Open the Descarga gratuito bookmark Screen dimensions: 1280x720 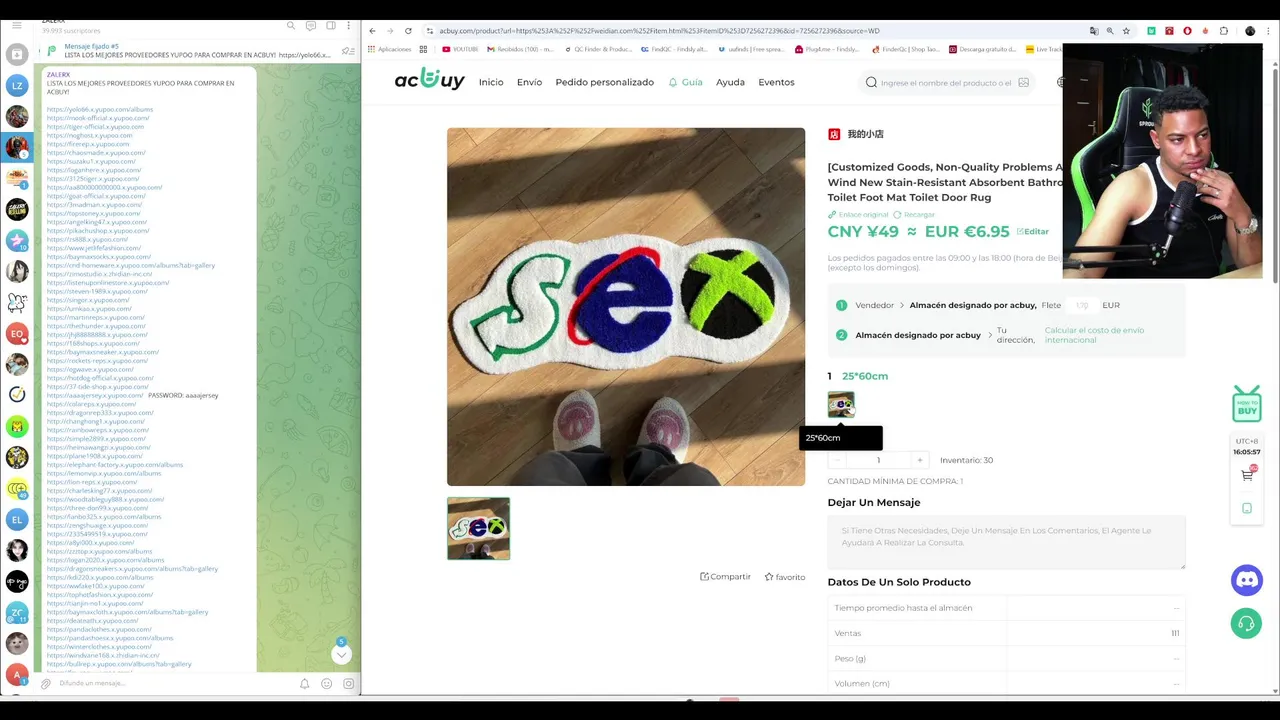pyautogui.click(x=982, y=49)
